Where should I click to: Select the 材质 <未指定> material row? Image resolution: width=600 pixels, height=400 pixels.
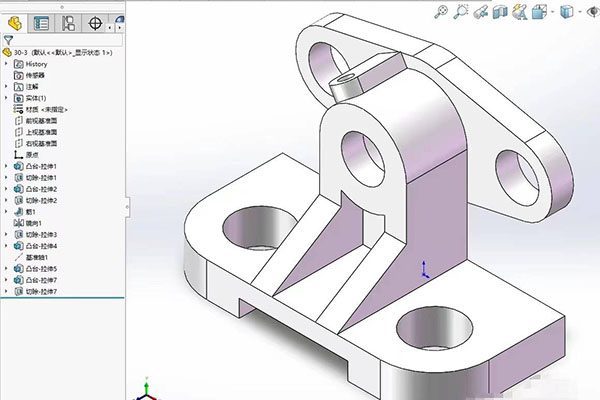(41, 109)
